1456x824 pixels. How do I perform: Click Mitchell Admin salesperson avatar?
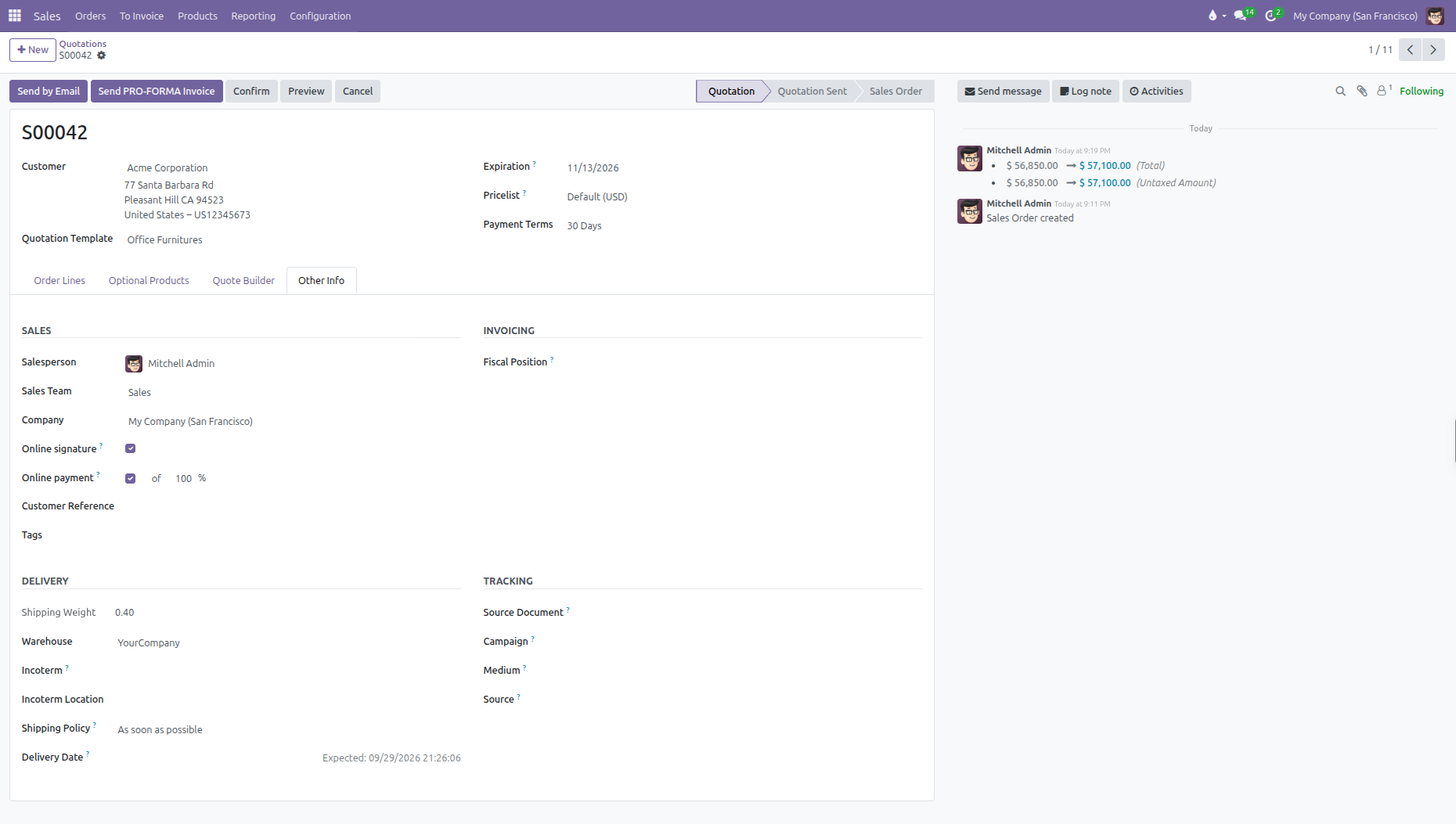(134, 364)
